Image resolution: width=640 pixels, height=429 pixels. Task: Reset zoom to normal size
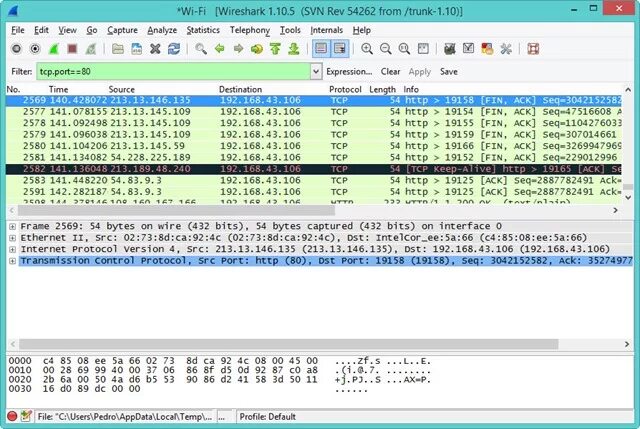tap(404, 49)
